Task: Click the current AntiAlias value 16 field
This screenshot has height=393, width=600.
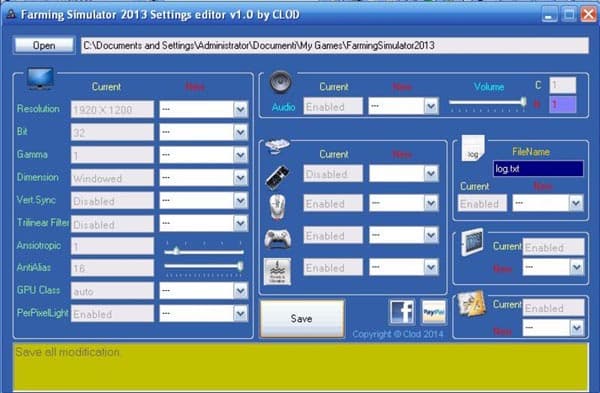Action: click(112, 268)
